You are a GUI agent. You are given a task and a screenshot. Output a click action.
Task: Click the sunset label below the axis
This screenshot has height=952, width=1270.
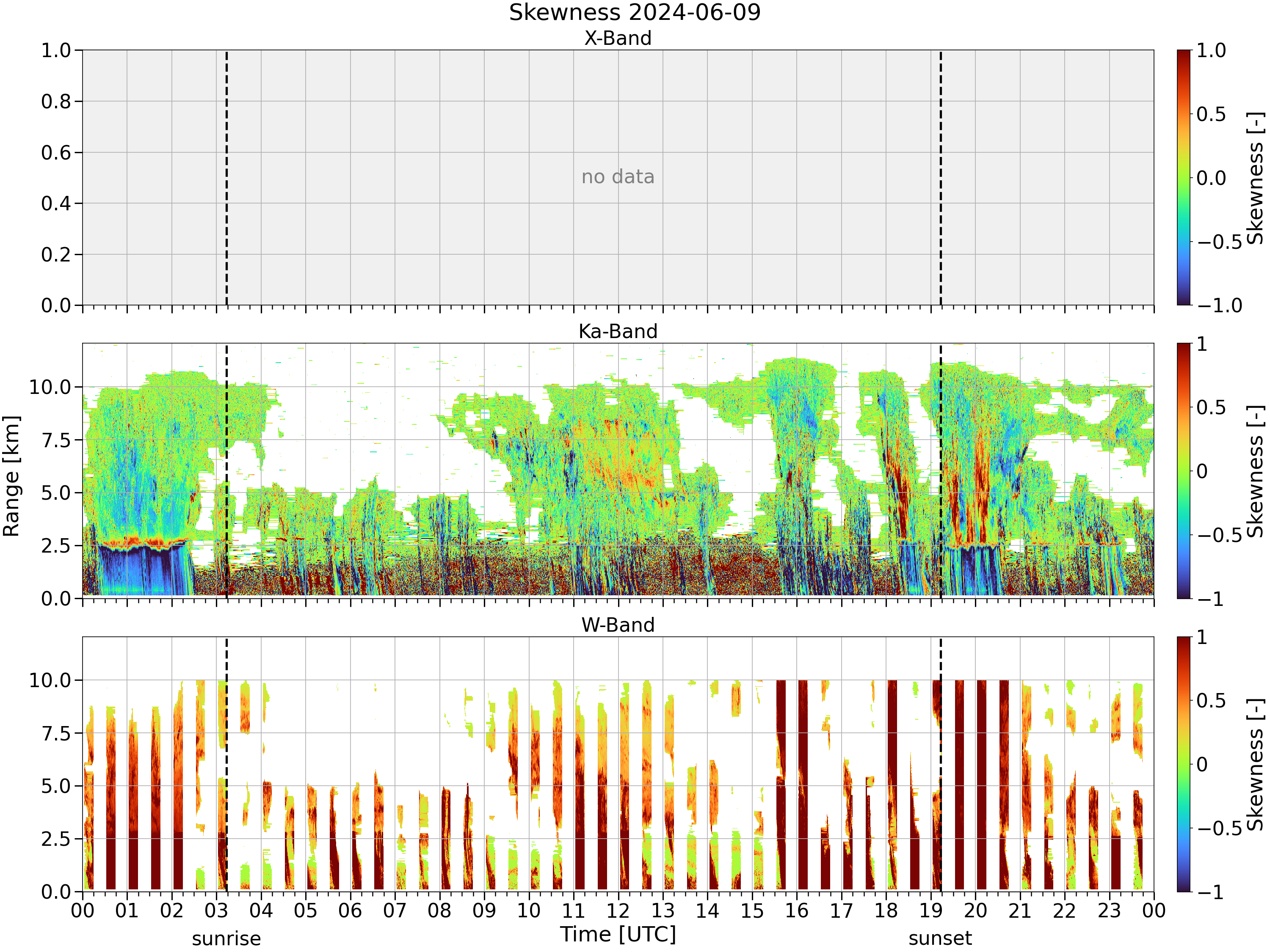tap(941, 939)
